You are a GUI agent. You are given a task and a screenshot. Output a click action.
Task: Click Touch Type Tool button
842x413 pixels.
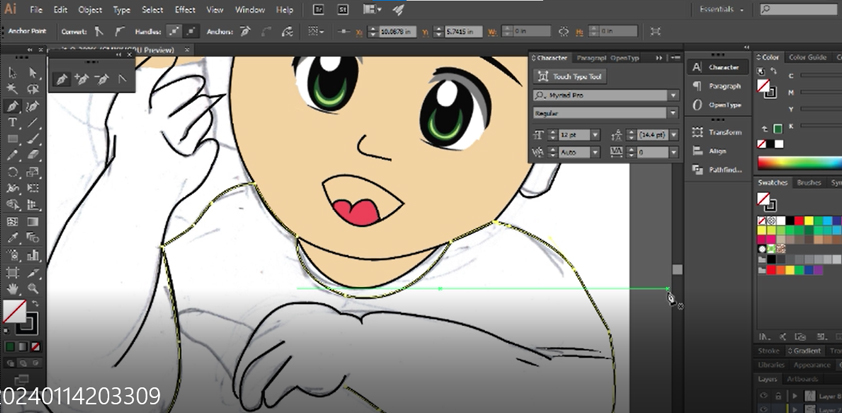coord(570,77)
